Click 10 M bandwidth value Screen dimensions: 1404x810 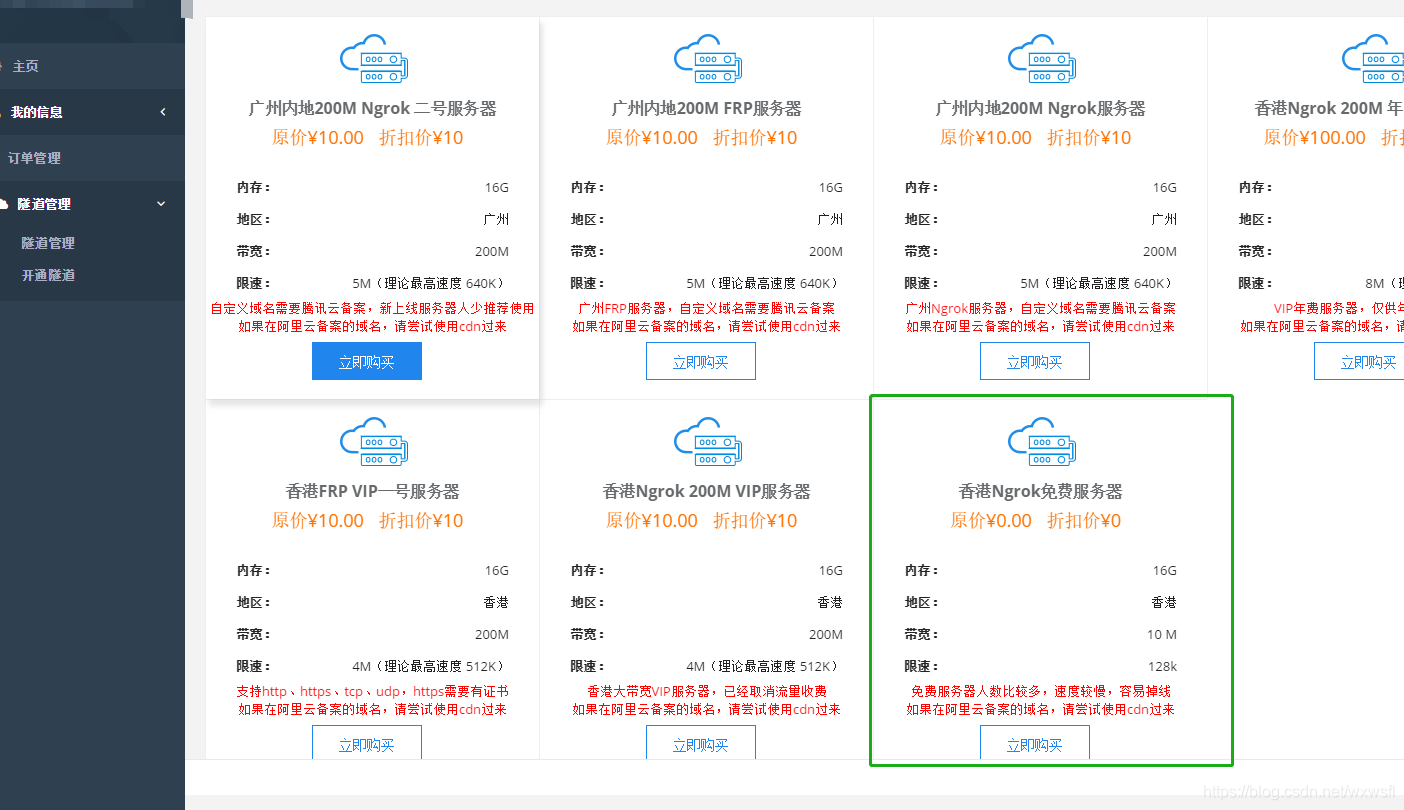click(1162, 634)
